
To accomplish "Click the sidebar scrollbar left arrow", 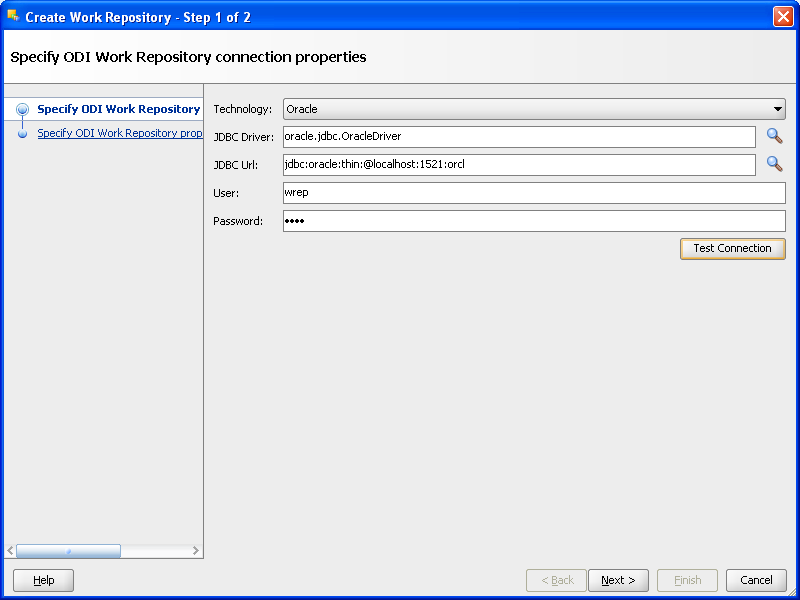I will point(11,551).
